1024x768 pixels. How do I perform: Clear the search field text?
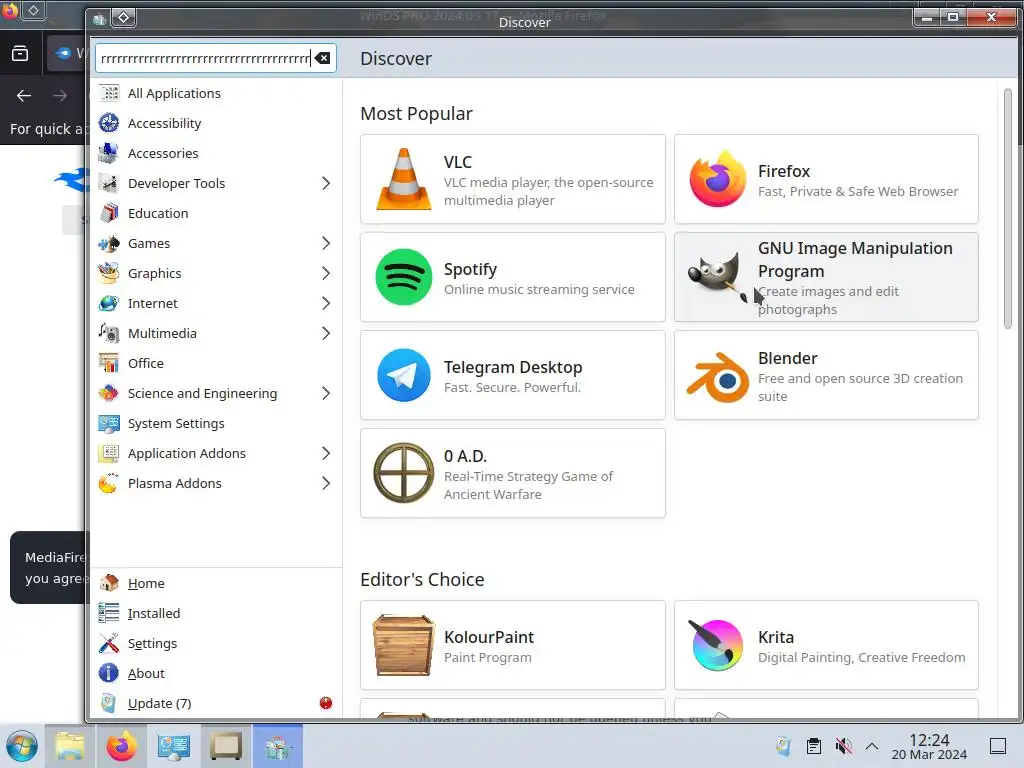click(x=323, y=59)
